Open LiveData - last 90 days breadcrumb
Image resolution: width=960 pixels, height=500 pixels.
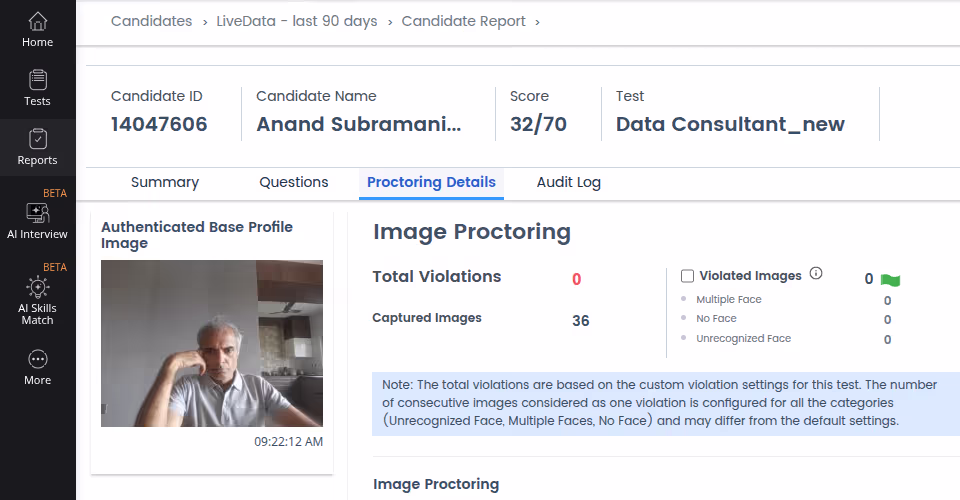click(297, 21)
